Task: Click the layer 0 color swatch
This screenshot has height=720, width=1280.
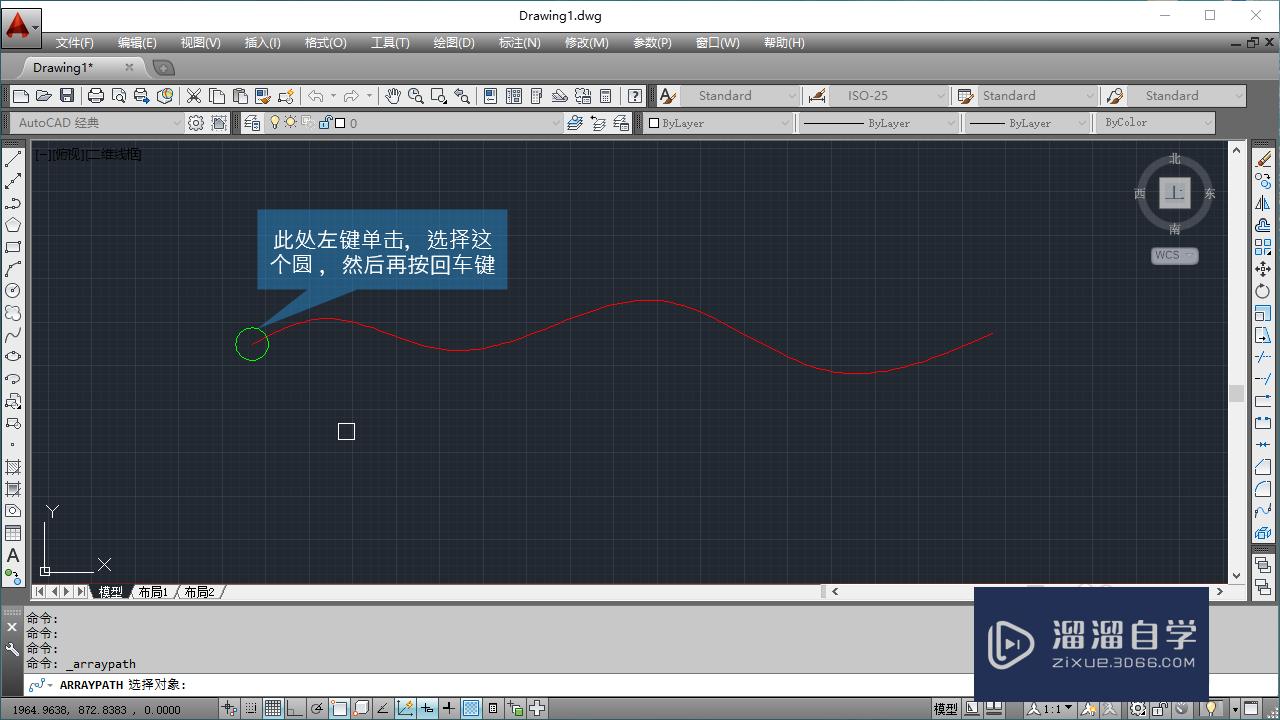Action: point(340,123)
